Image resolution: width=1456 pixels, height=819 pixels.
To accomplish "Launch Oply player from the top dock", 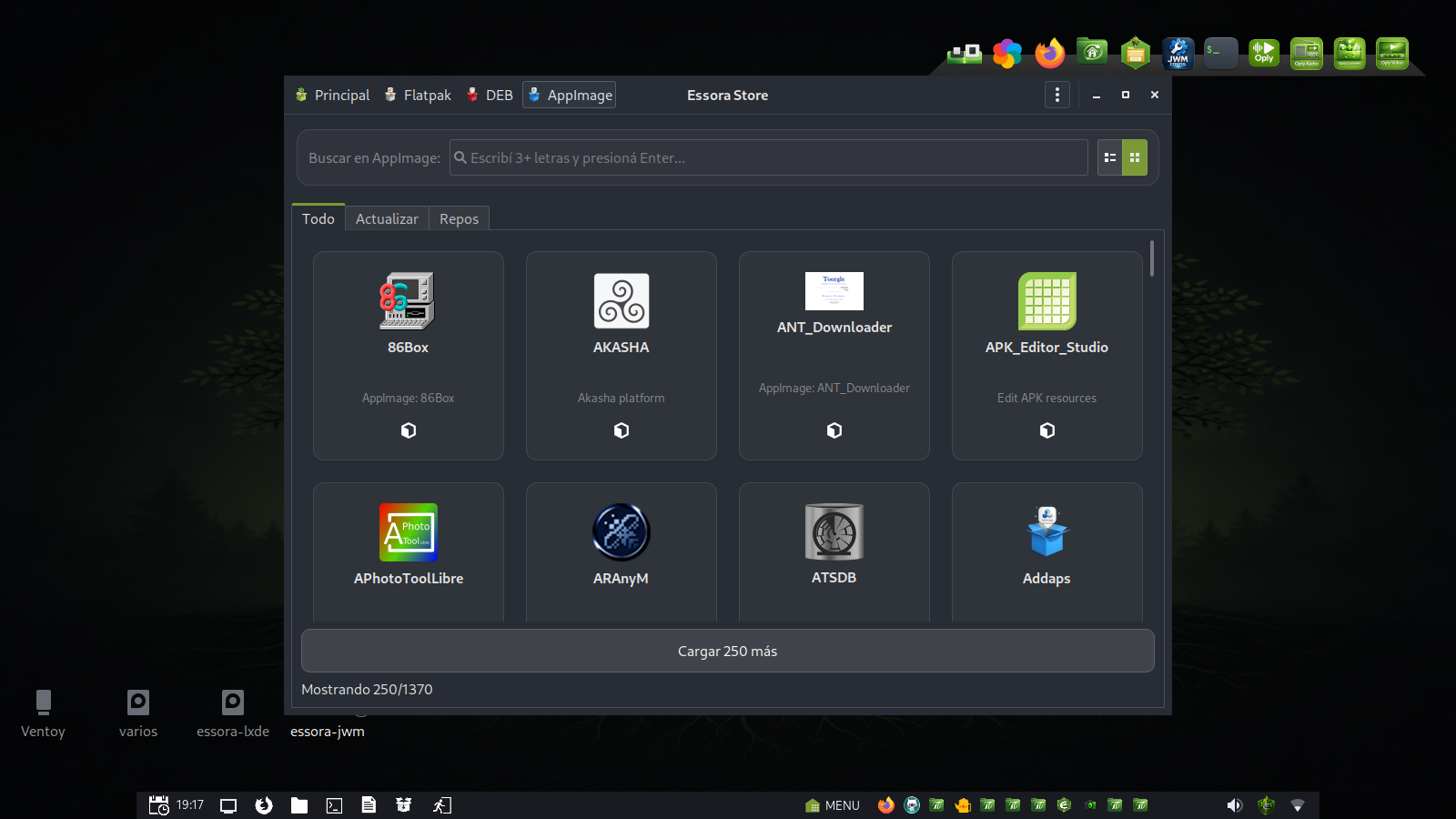I will (x=1264, y=54).
